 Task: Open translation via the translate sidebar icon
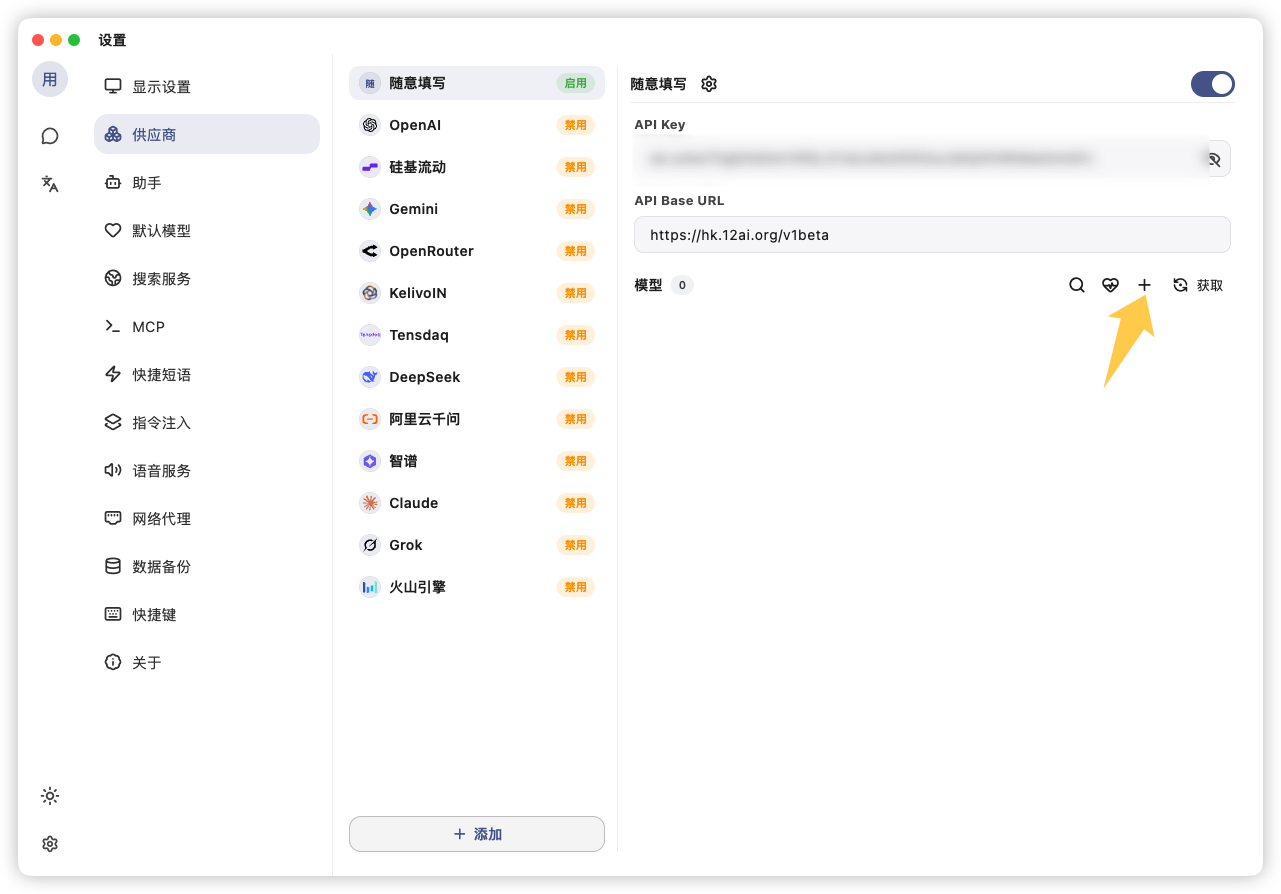50,184
